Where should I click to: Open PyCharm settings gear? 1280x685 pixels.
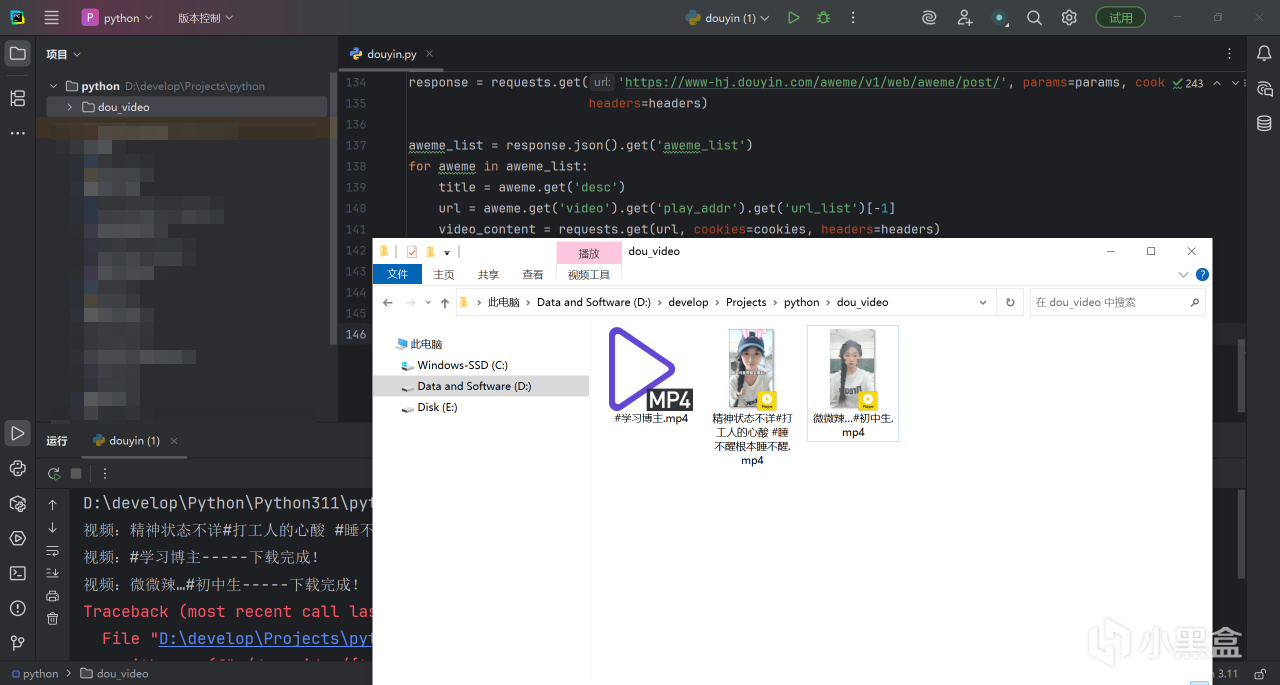tap(1069, 18)
